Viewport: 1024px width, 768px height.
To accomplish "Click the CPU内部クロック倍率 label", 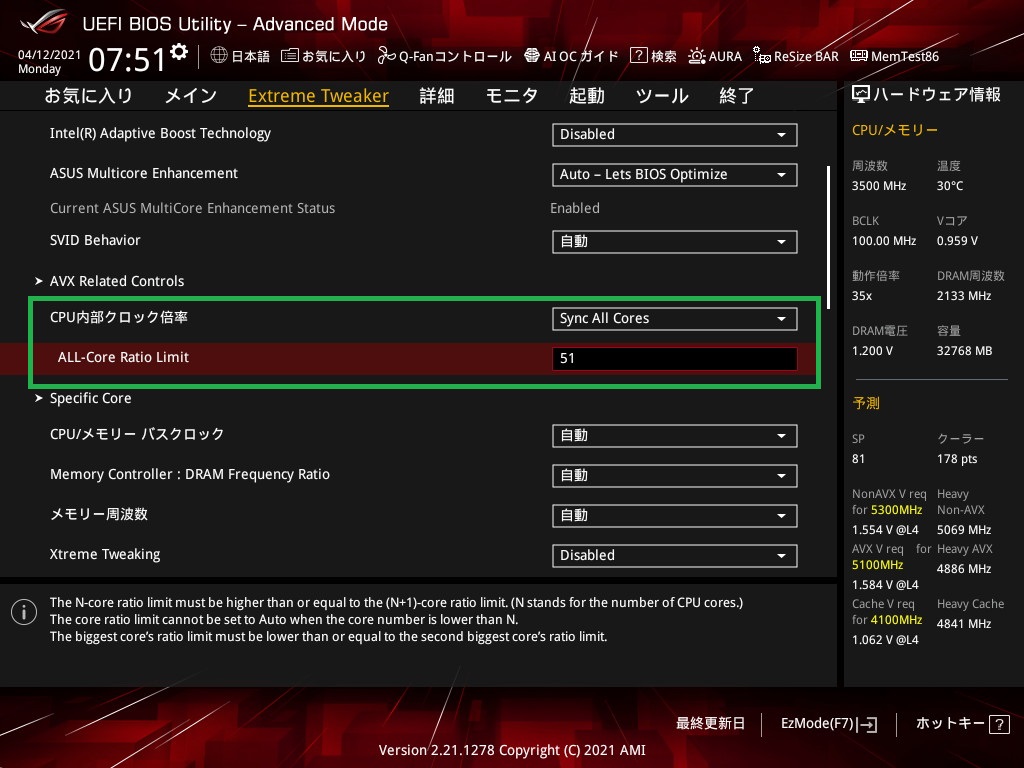I will [119, 317].
